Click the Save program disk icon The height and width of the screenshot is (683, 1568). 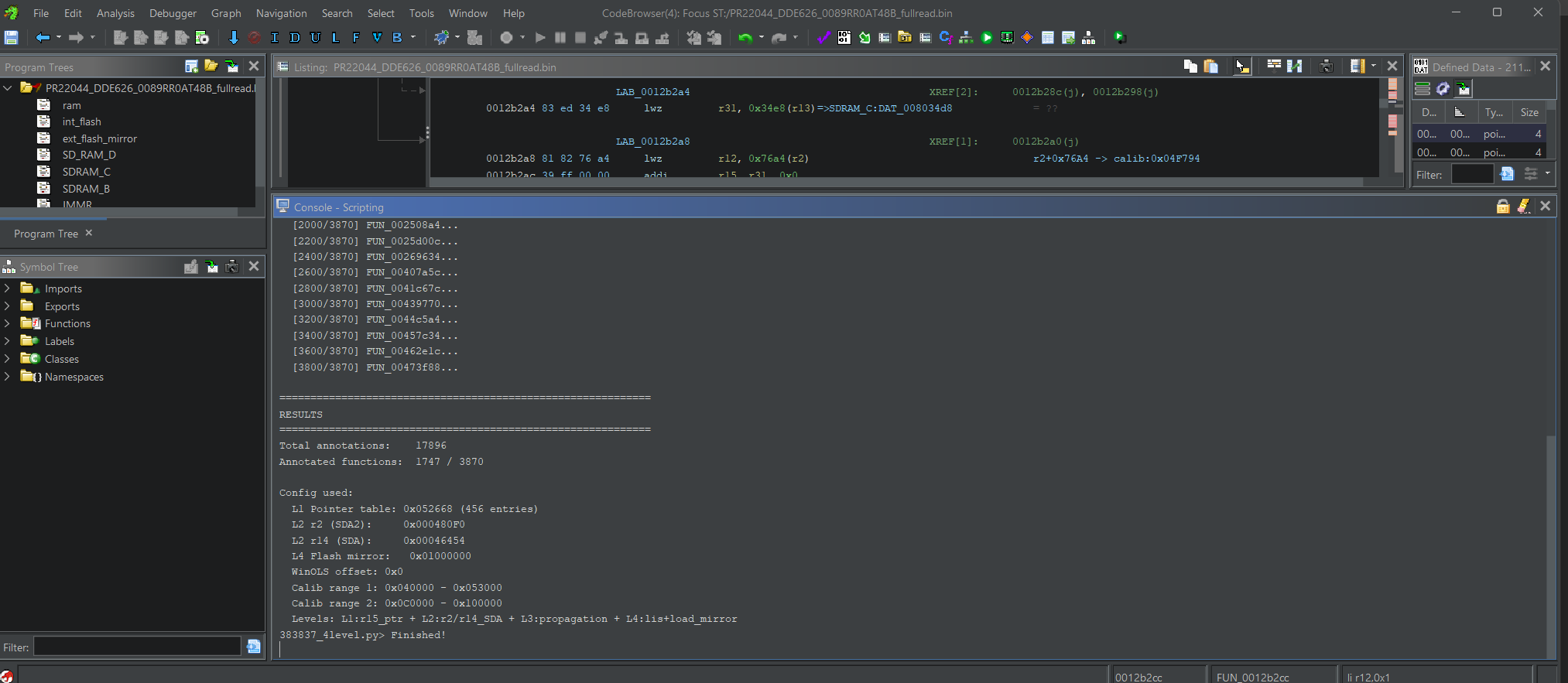(12, 37)
